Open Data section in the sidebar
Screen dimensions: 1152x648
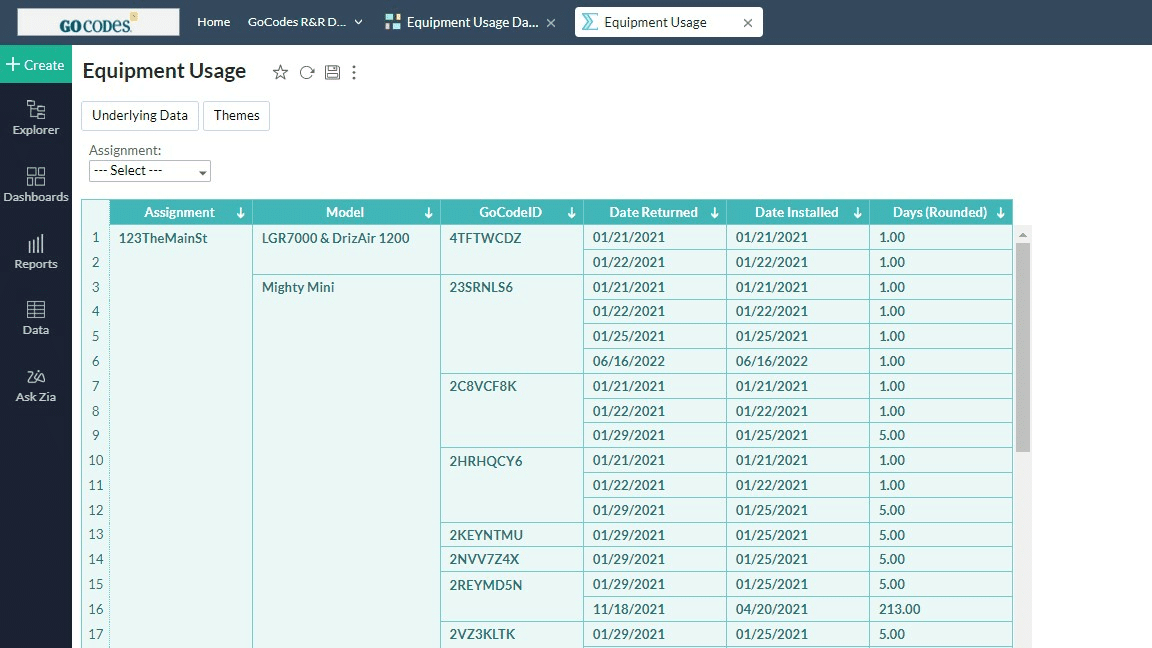tap(36, 317)
